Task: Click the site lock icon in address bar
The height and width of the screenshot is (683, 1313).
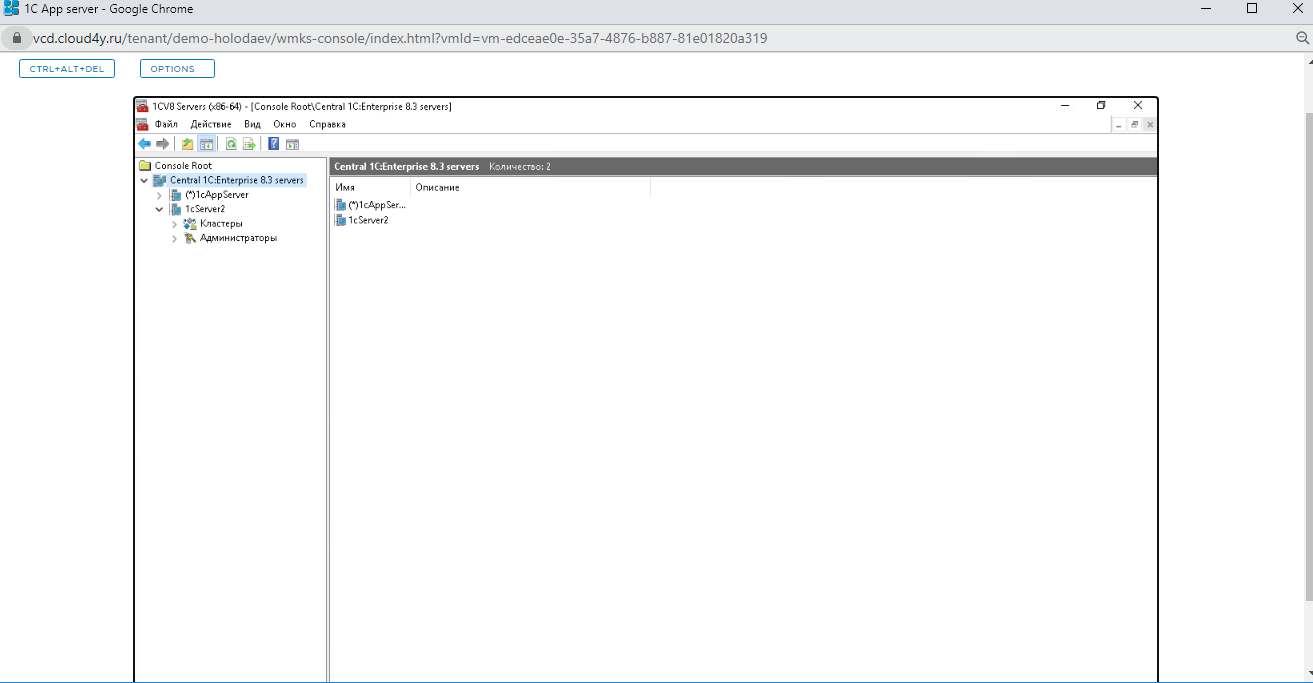Action: (16, 38)
